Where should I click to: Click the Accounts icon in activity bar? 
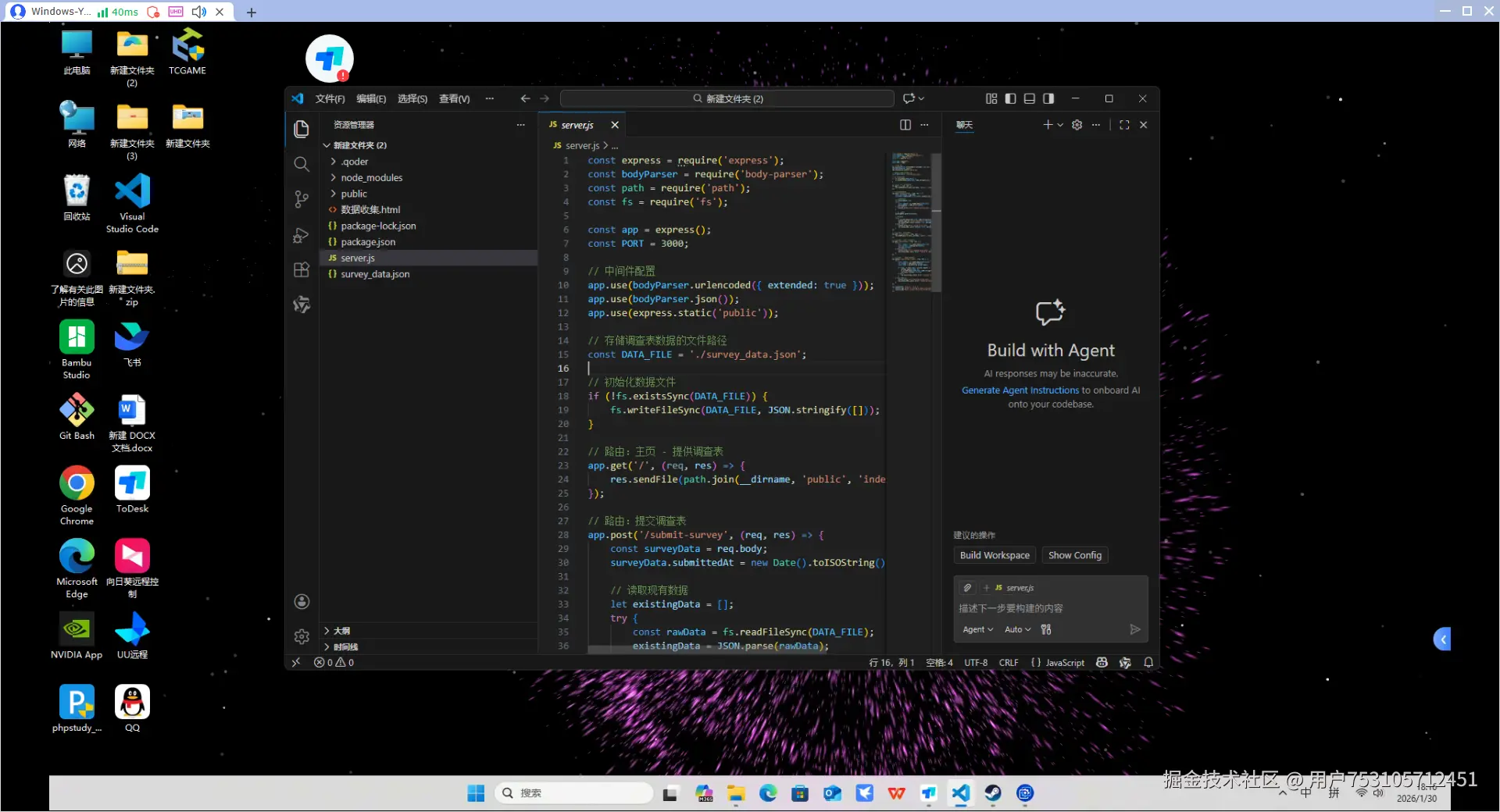point(302,601)
